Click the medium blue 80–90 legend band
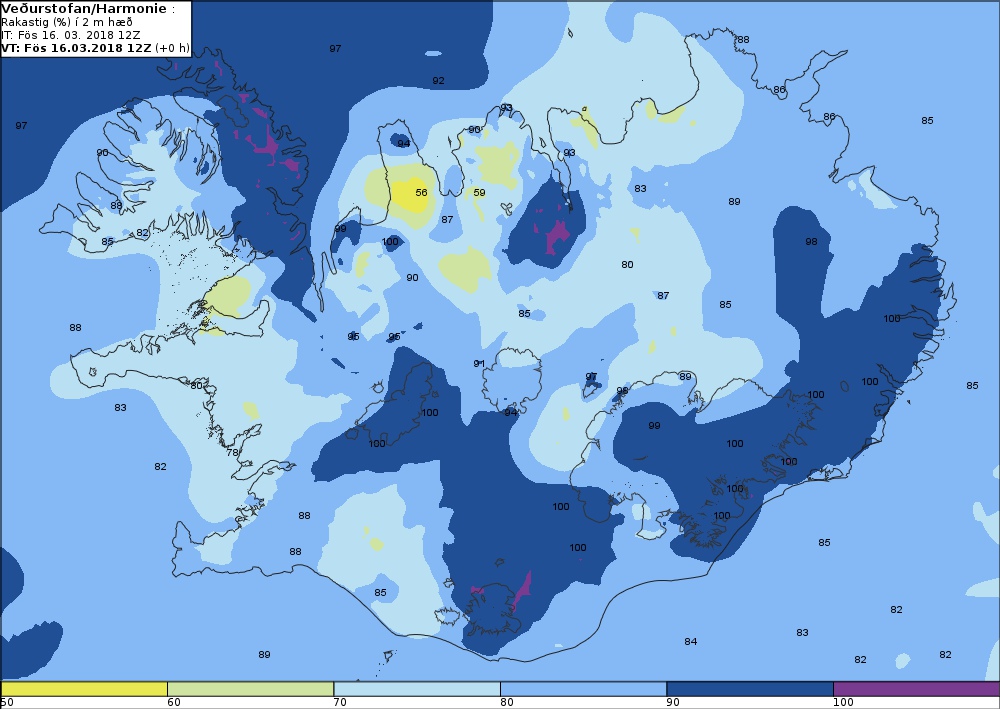1000x709 pixels. tap(584, 689)
